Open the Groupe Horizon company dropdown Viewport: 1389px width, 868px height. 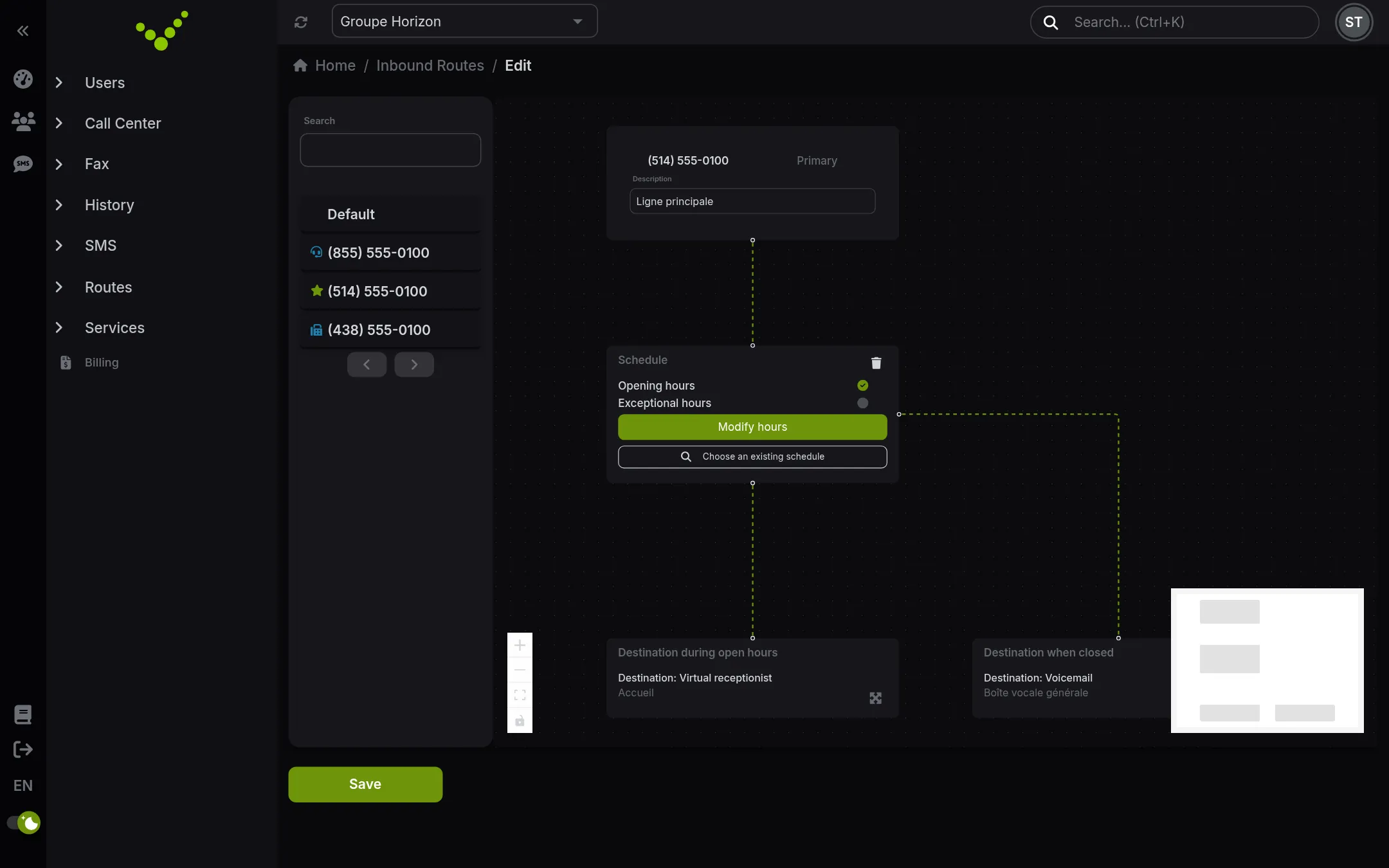tap(464, 21)
